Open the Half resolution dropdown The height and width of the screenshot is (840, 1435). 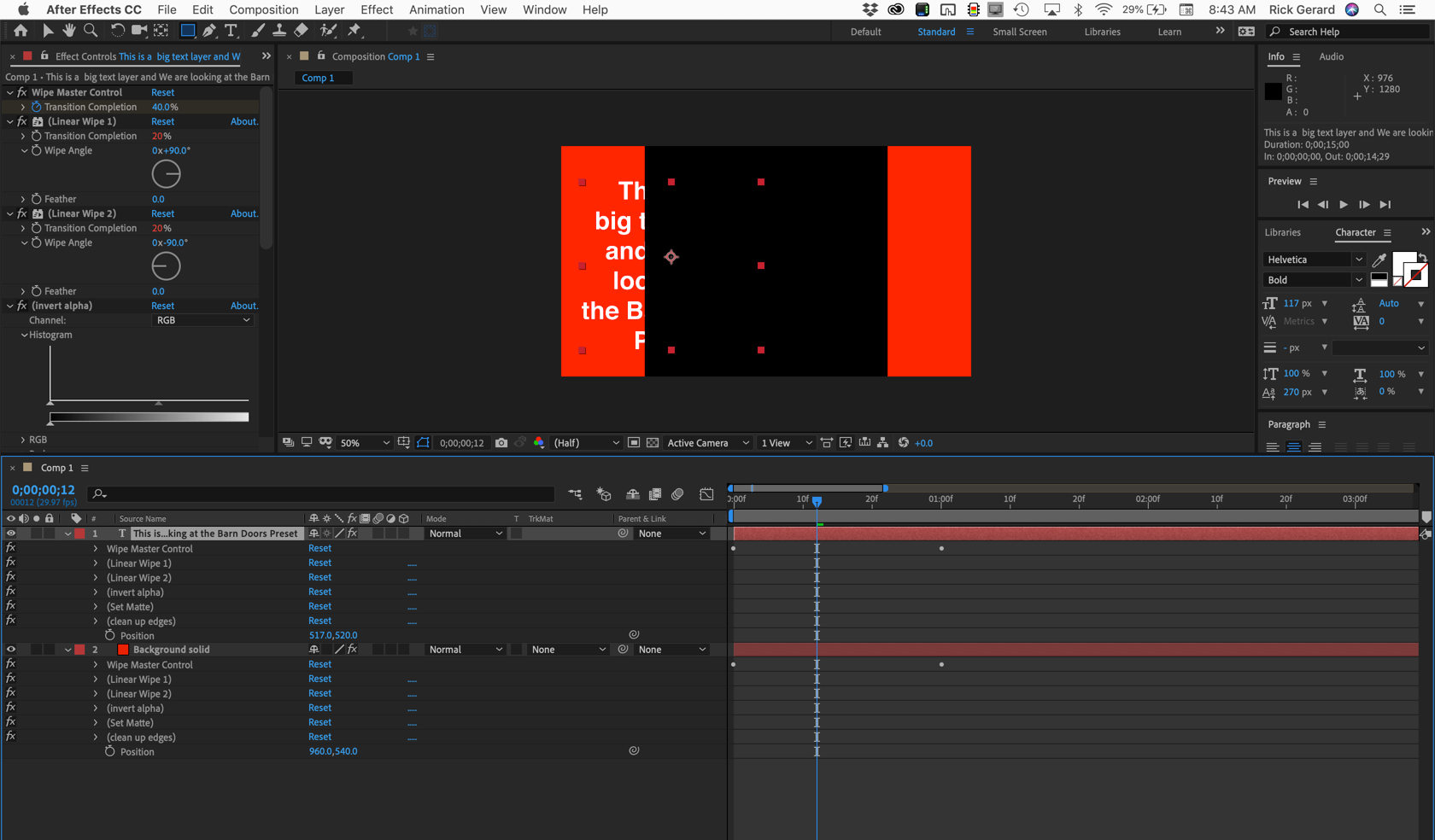(x=586, y=443)
